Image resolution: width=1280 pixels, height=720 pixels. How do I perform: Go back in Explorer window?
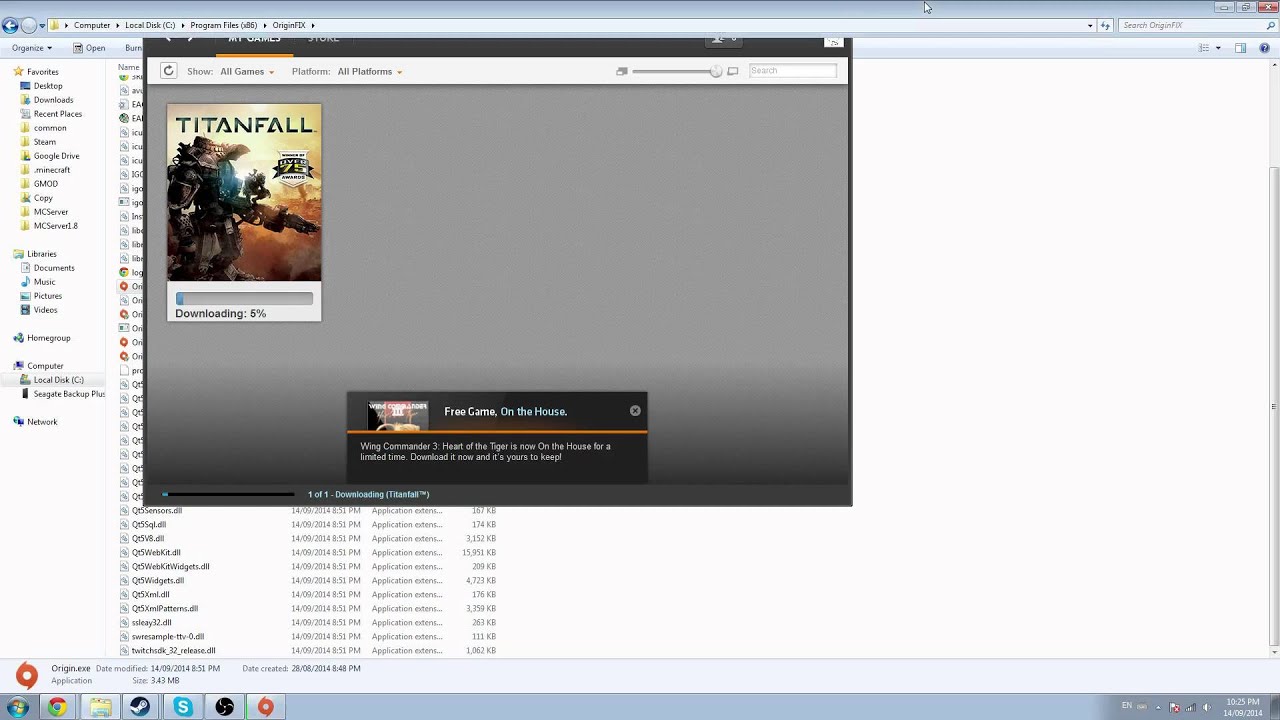(x=10, y=25)
